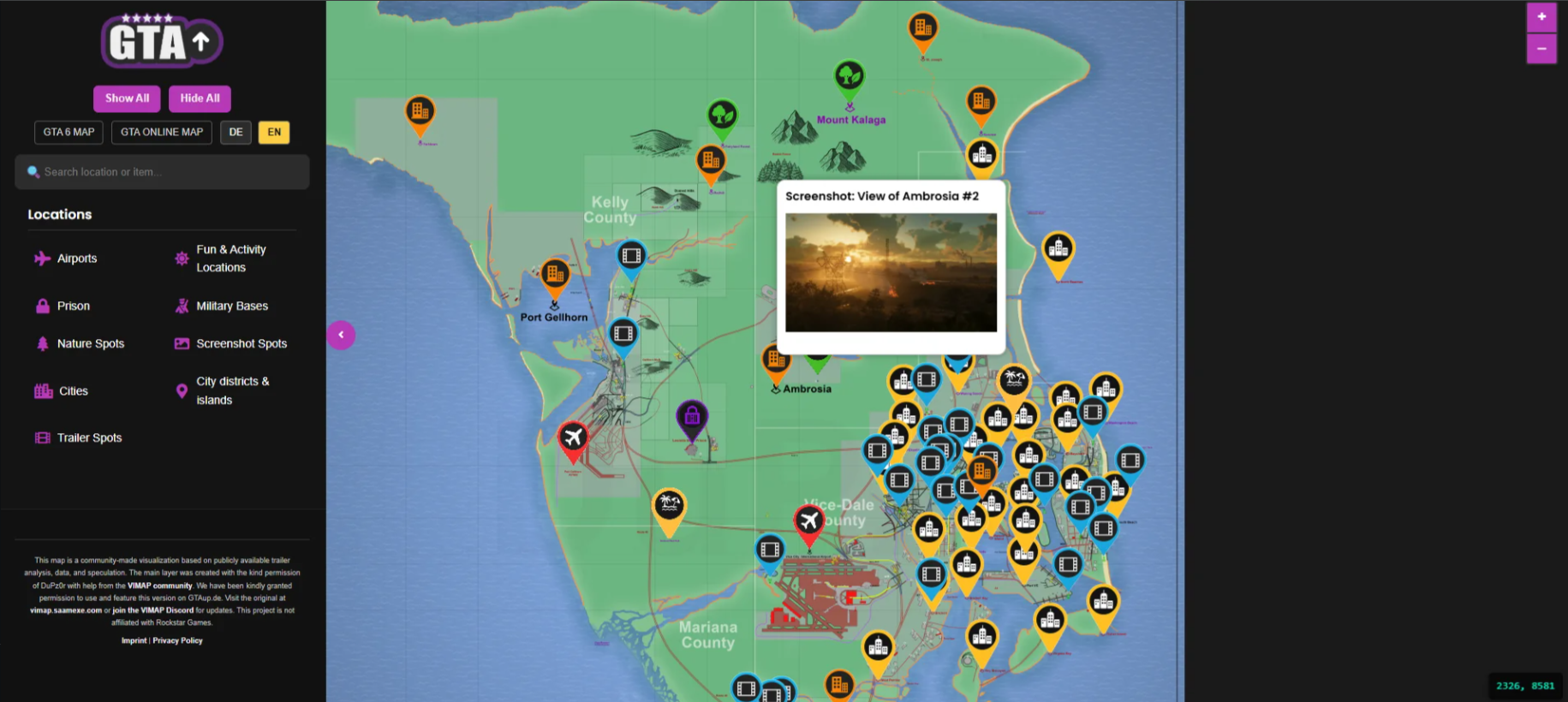Toggle Military Bases category
This screenshot has width=1568, height=702.
(x=221, y=306)
